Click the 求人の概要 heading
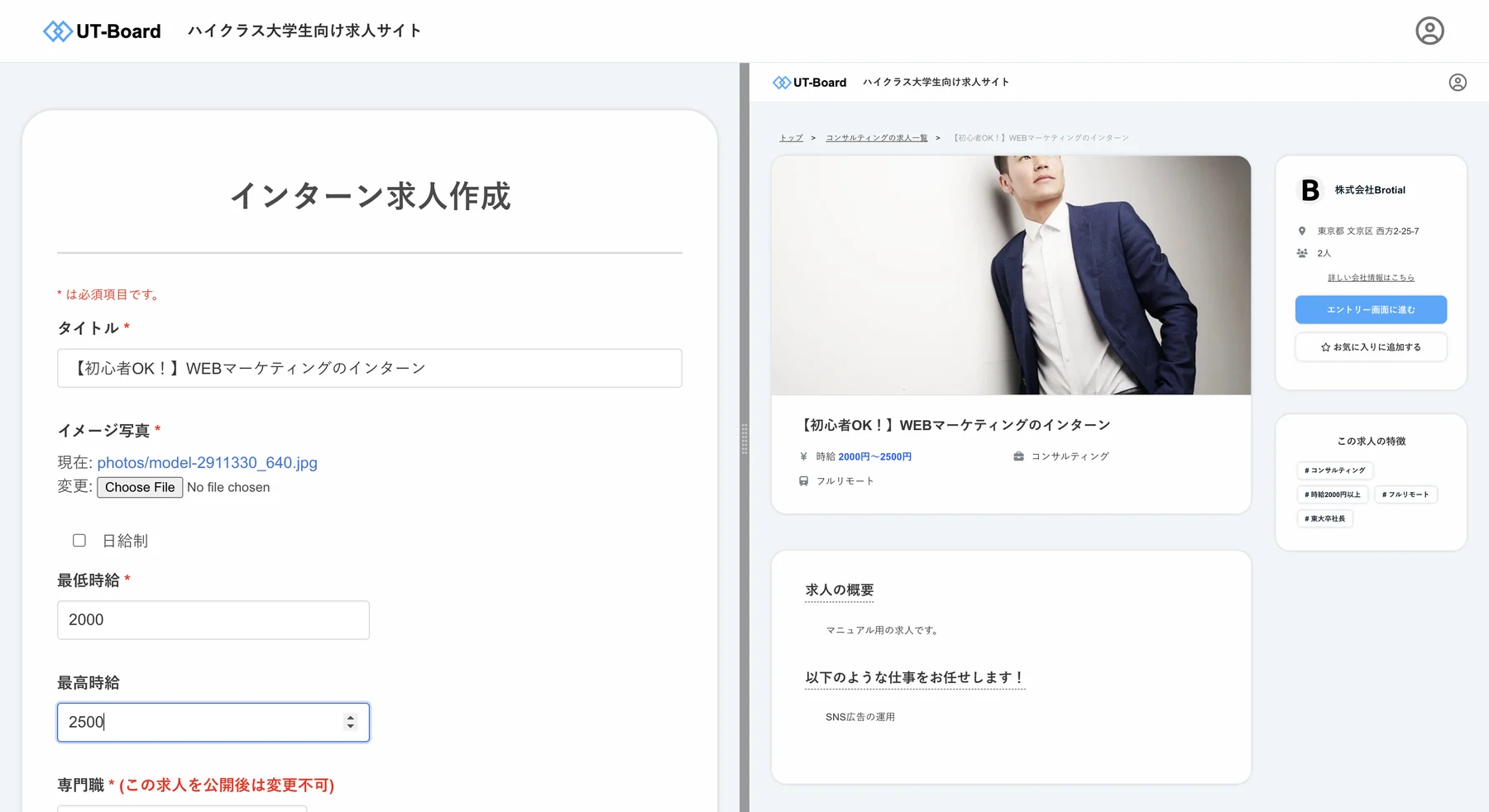The width and height of the screenshot is (1489, 812). 840,590
